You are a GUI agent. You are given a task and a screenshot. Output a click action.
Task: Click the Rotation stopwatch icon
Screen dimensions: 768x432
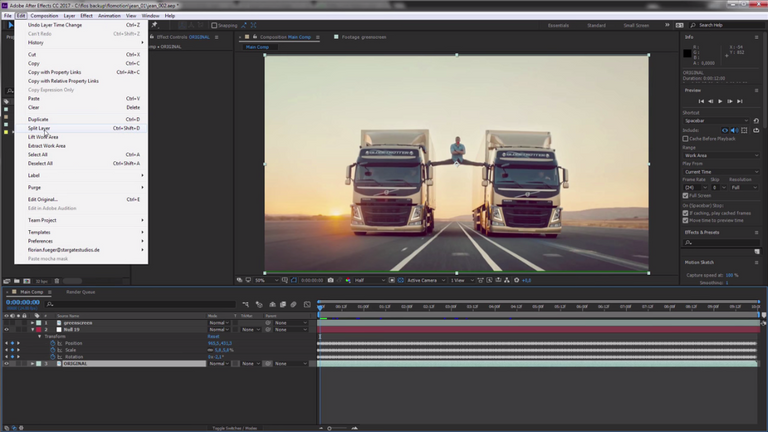pos(53,357)
